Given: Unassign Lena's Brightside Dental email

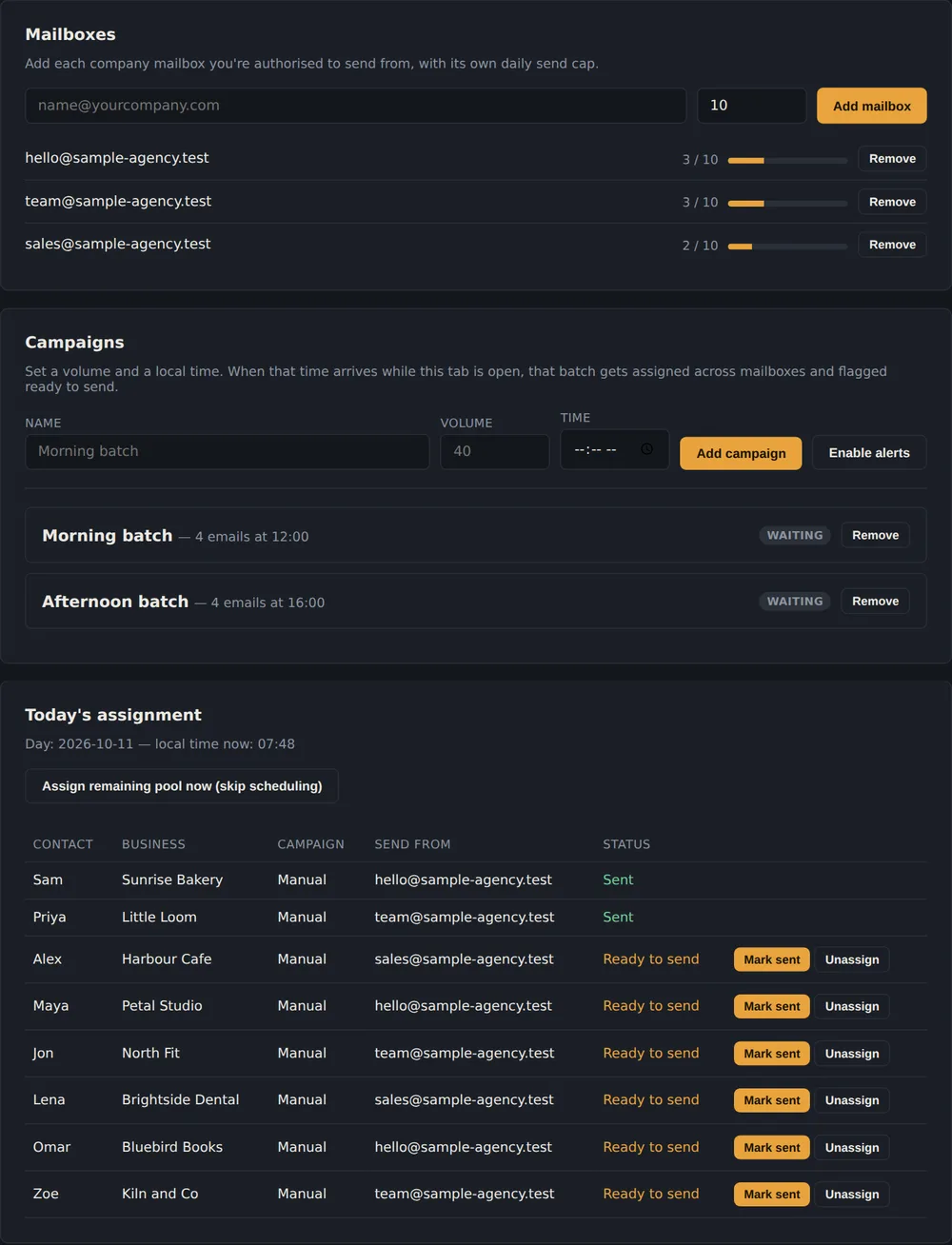Looking at the screenshot, I should [852, 1100].
